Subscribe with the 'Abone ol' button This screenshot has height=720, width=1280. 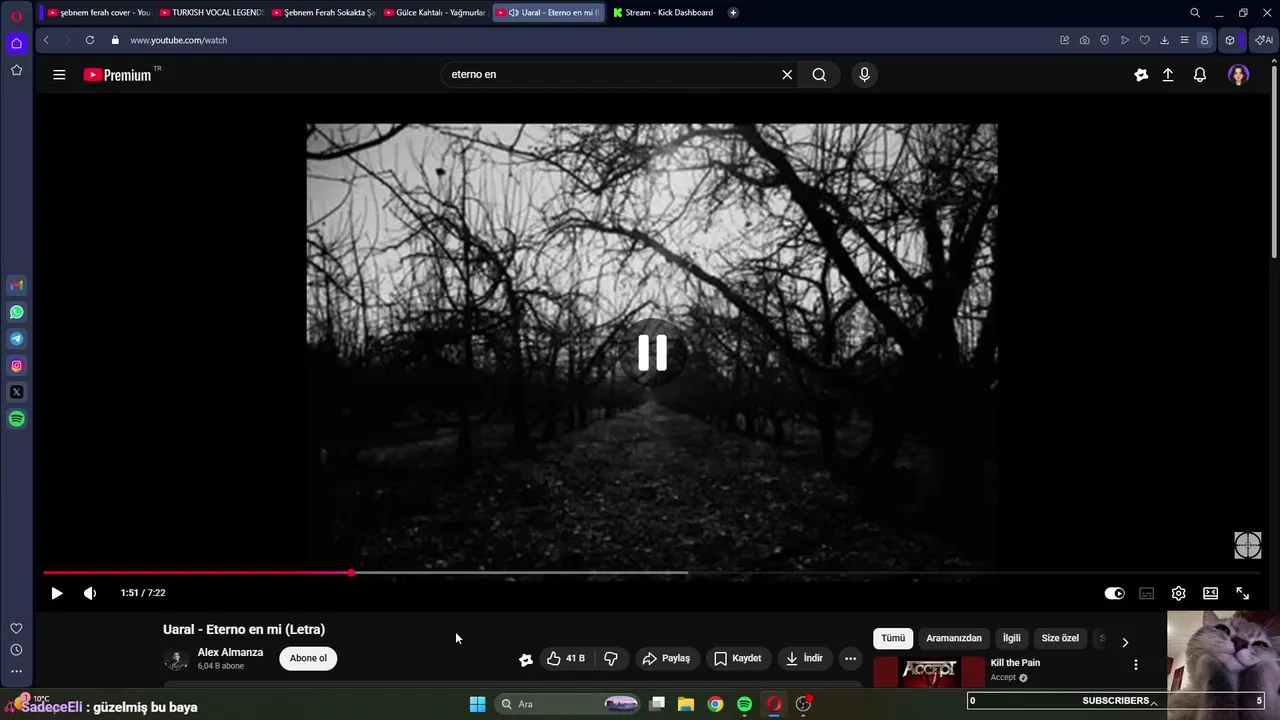pyautogui.click(x=308, y=658)
